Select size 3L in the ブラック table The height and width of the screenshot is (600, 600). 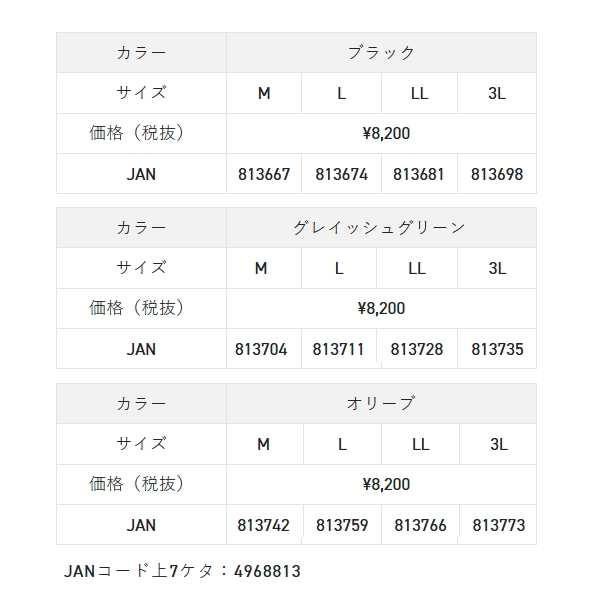click(x=496, y=93)
